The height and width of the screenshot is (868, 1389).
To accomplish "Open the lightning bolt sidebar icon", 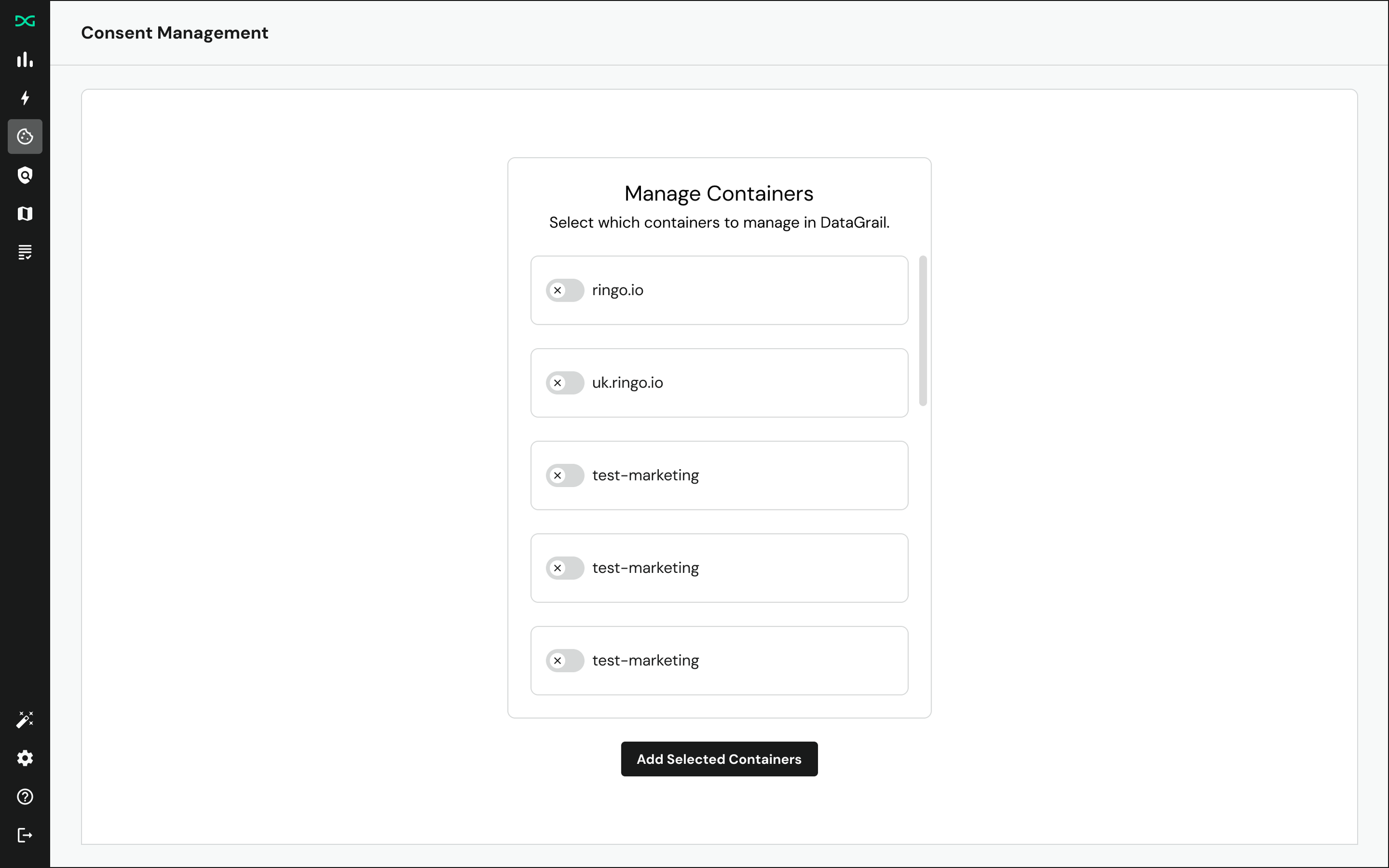I will [25, 98].
